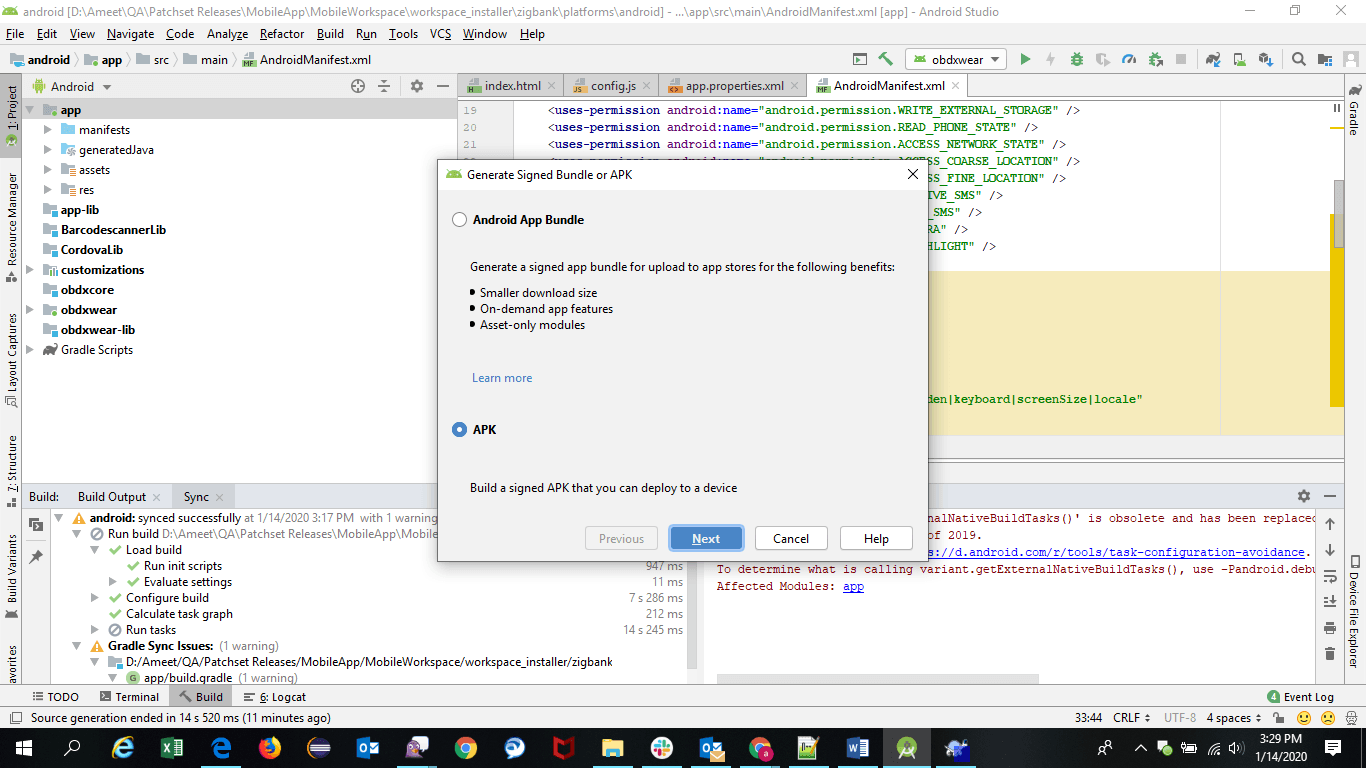Click the Toggle view icon in Build panel
This screenshot has height=768, width=1366.
(x=36, y=525)
